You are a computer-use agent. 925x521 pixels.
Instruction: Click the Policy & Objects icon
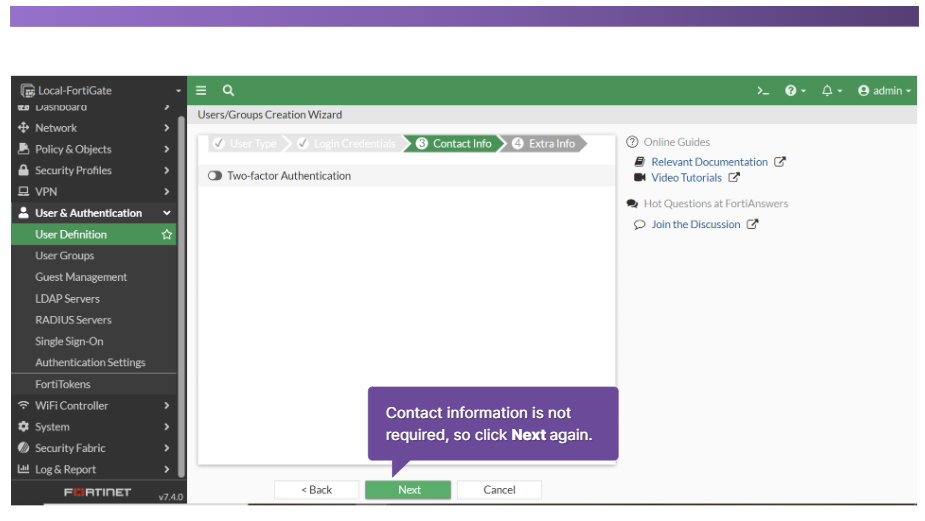click(24, 149)
